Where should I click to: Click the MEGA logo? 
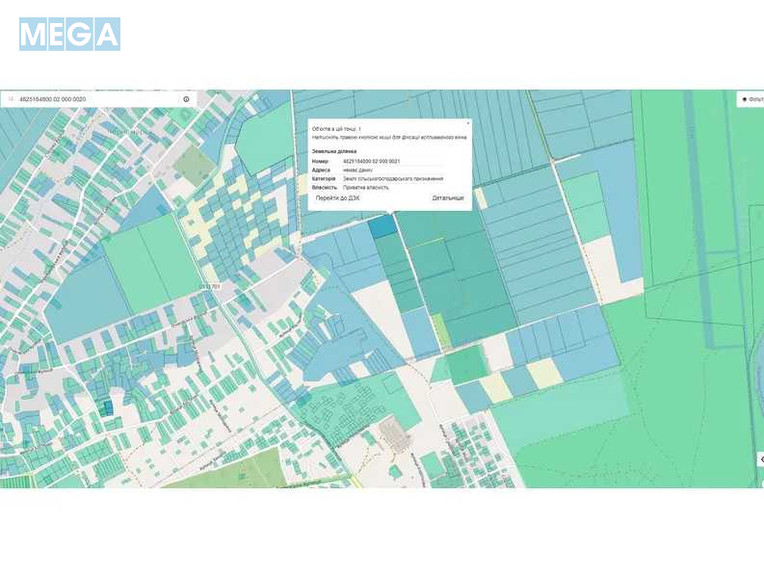coord(69,34)
